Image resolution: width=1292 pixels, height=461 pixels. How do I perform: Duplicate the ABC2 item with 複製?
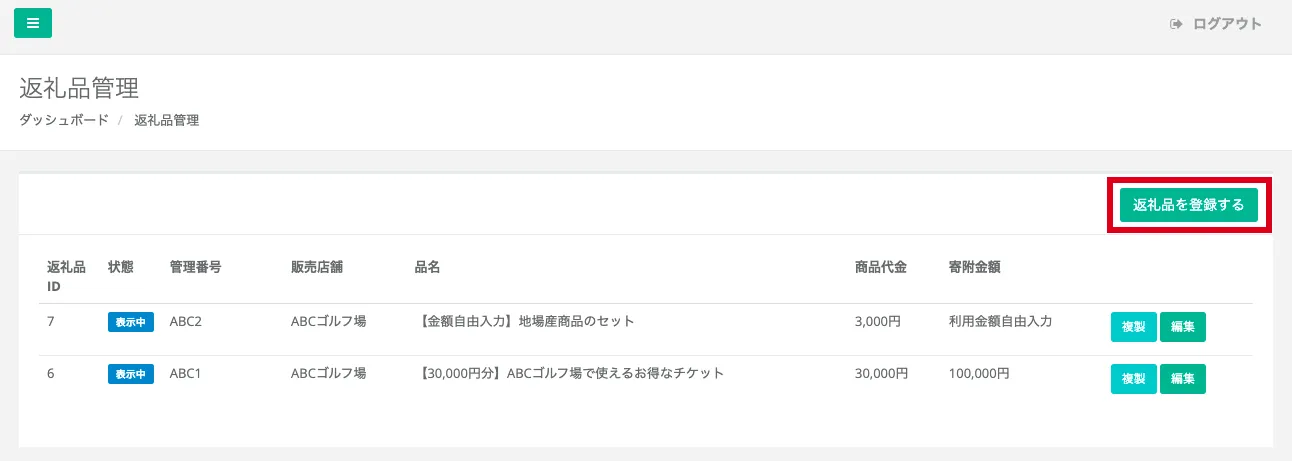(x=1133, y=327)
